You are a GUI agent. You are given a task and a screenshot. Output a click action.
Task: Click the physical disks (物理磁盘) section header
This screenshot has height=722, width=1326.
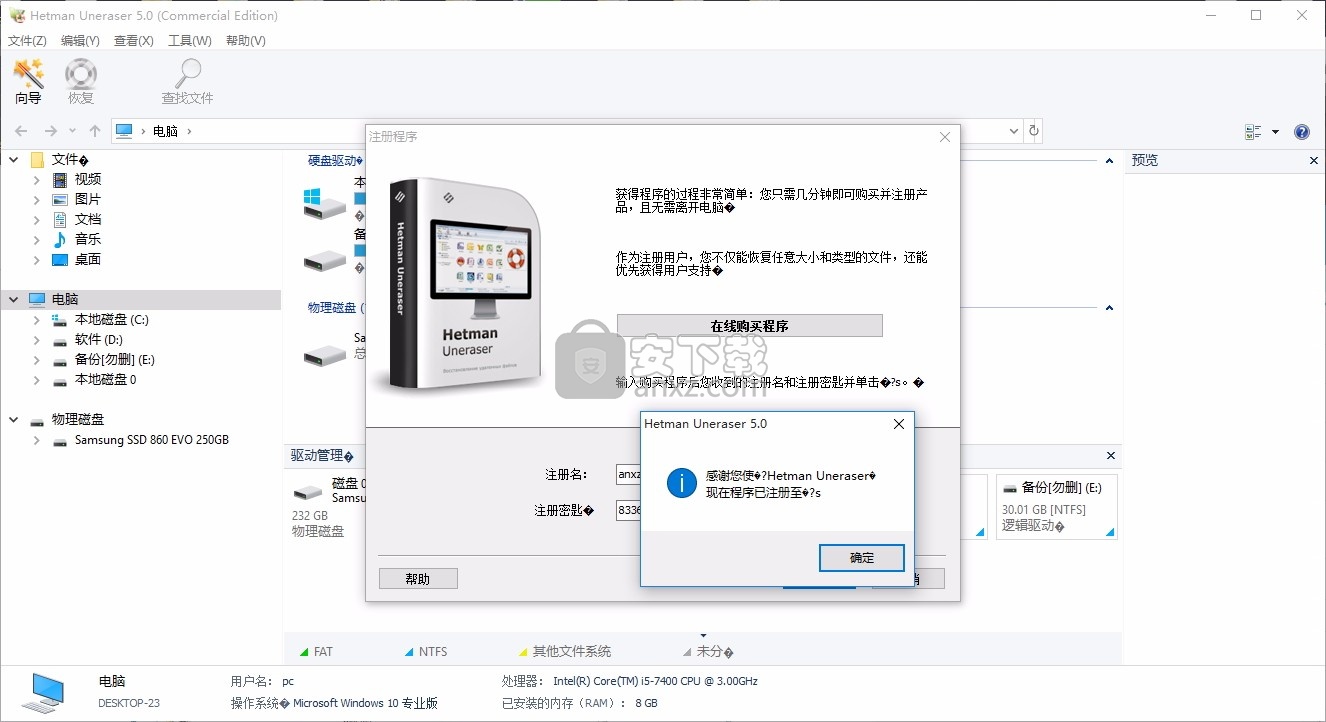337,308
